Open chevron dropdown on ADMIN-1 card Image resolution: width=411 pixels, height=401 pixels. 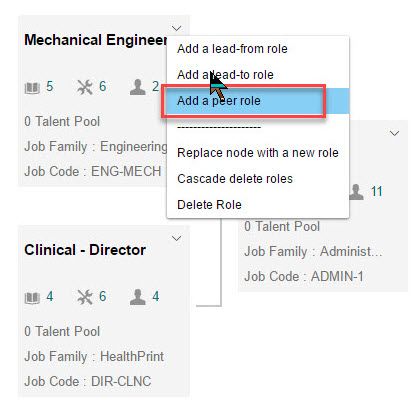coord(395,134)
